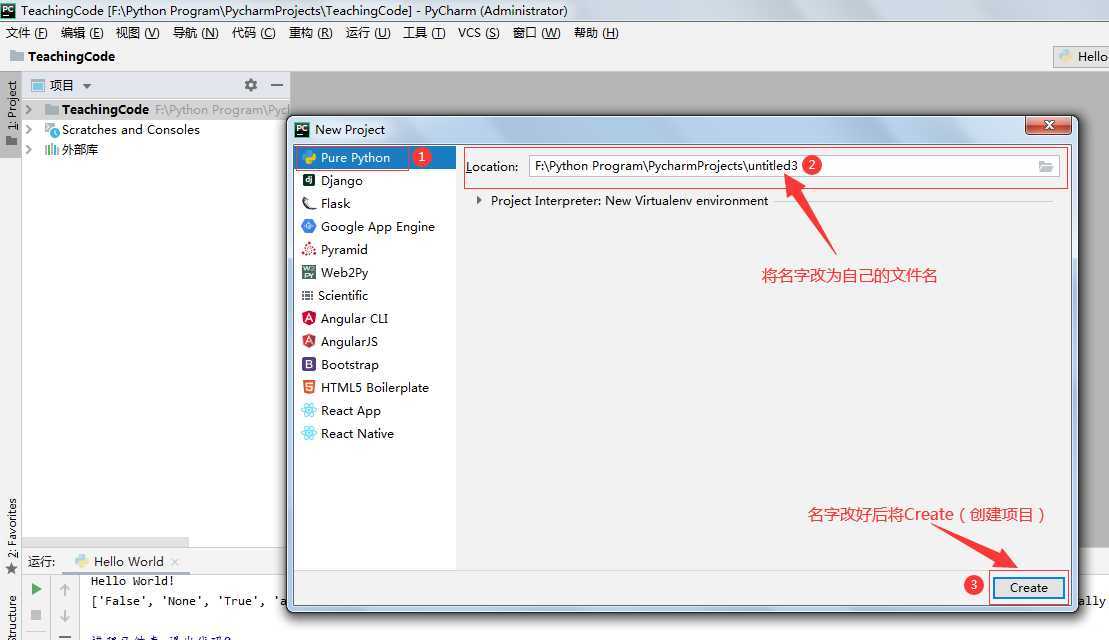Screen dimensions: 1109x640
Task: Expand Scratches and Consoles node
Action: coord(28,129)
